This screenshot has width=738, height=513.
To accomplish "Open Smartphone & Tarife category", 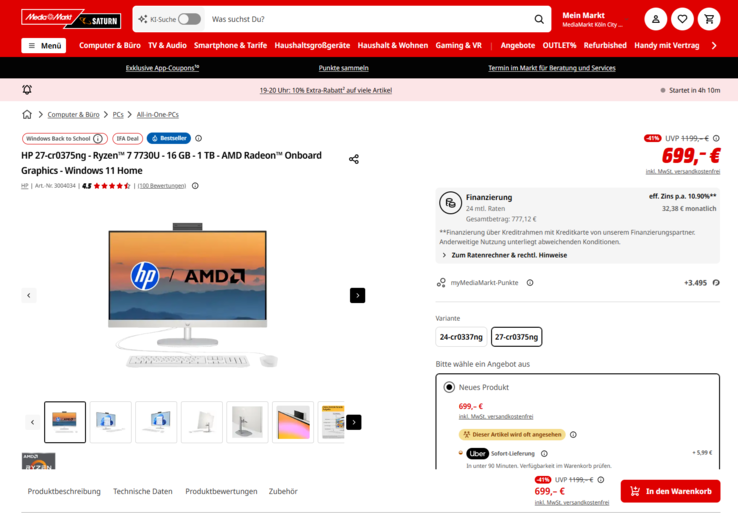I will [x=230, y=46].
